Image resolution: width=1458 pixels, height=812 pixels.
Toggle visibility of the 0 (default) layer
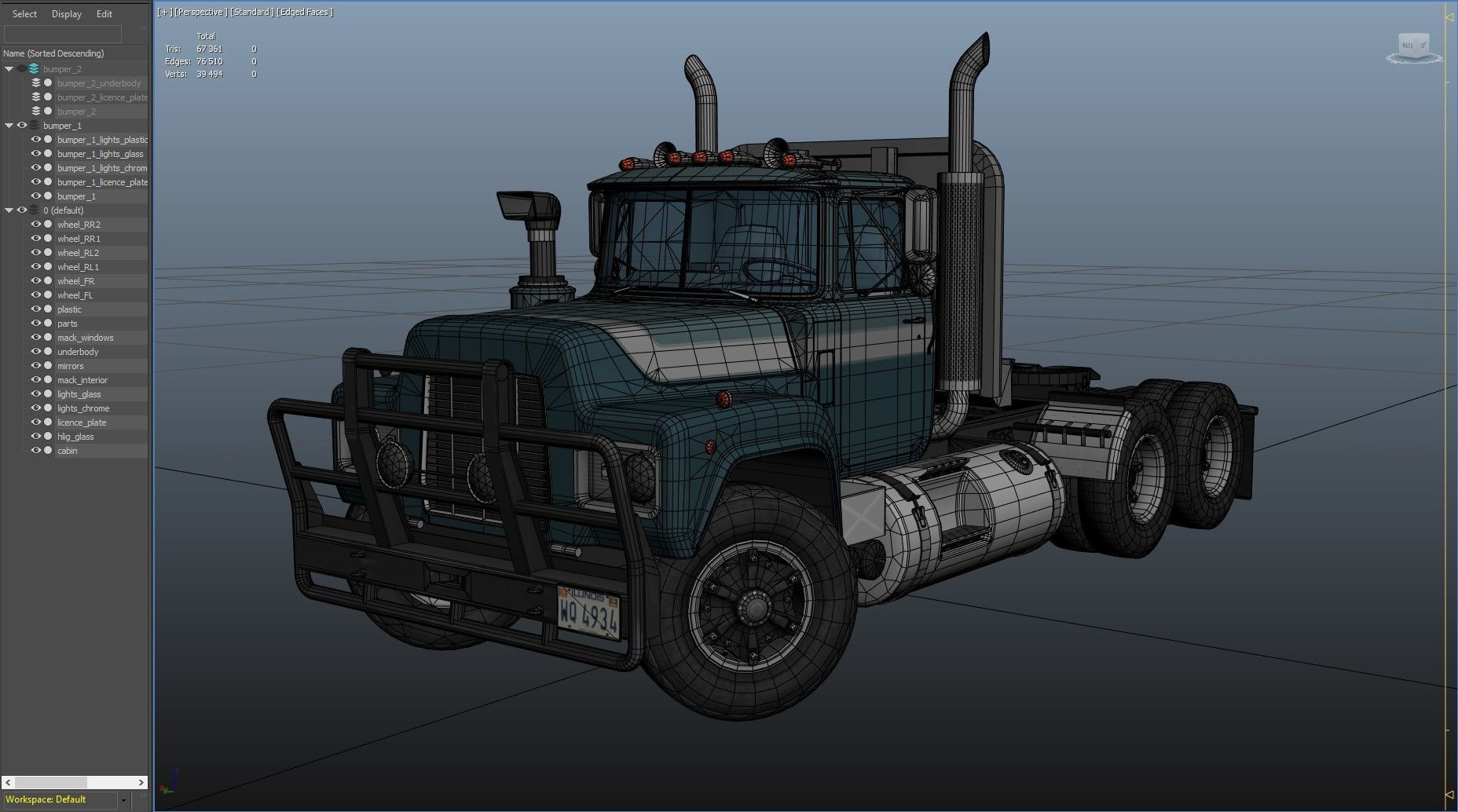(22, 210)
